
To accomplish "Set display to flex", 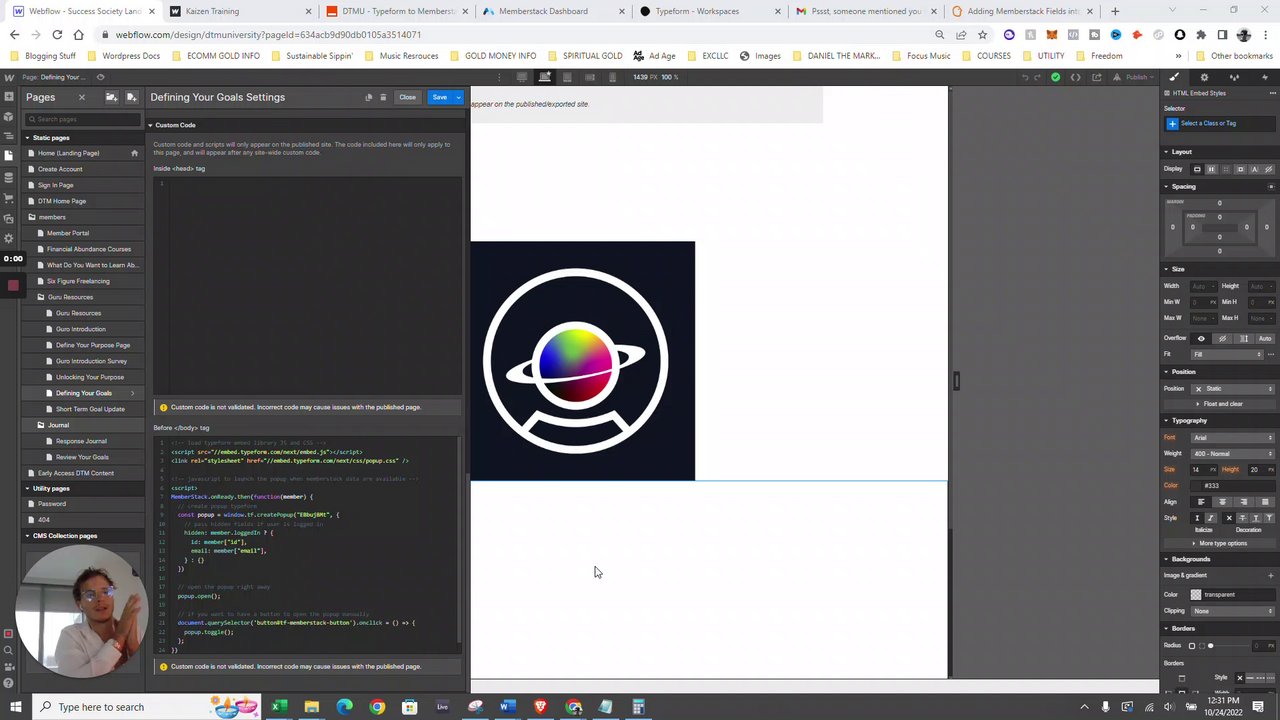I will pyautogui.click(x=1211, y=169).
